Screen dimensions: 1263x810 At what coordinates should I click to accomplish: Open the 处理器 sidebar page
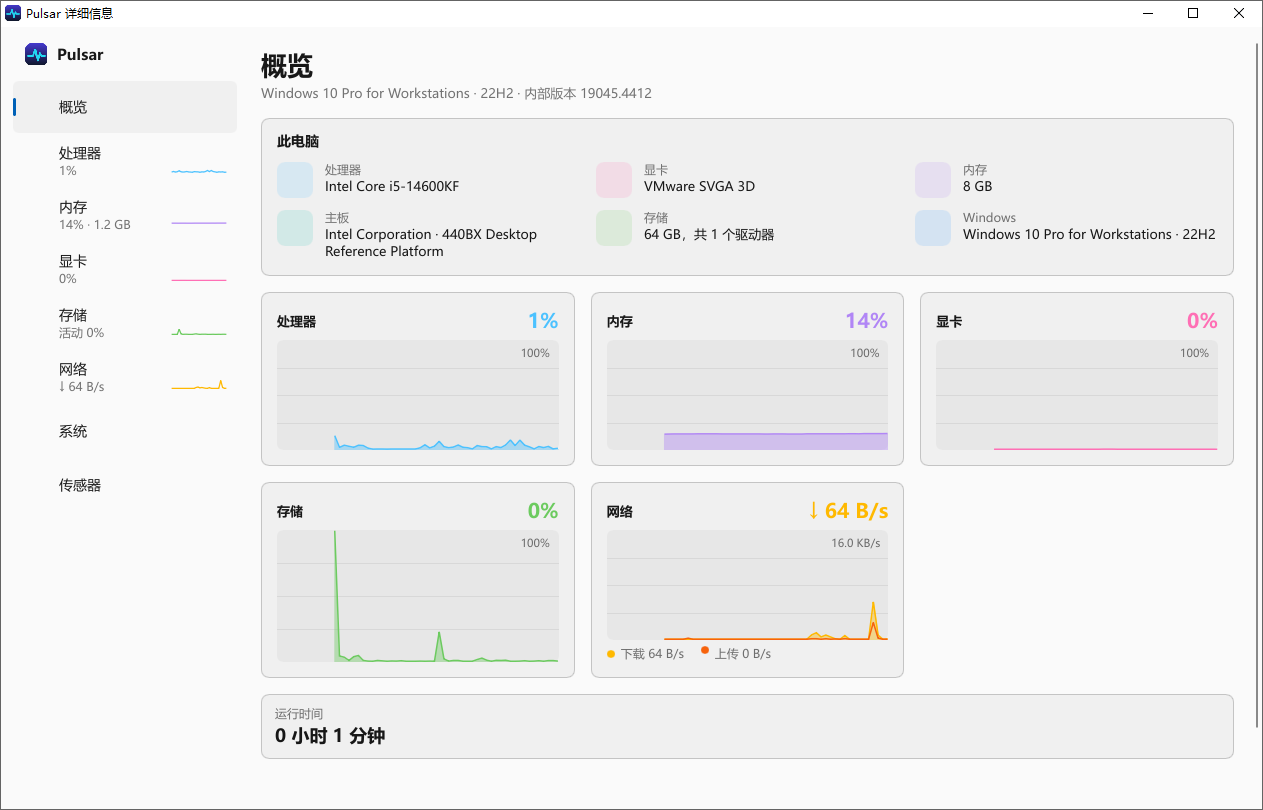point(125,161)
